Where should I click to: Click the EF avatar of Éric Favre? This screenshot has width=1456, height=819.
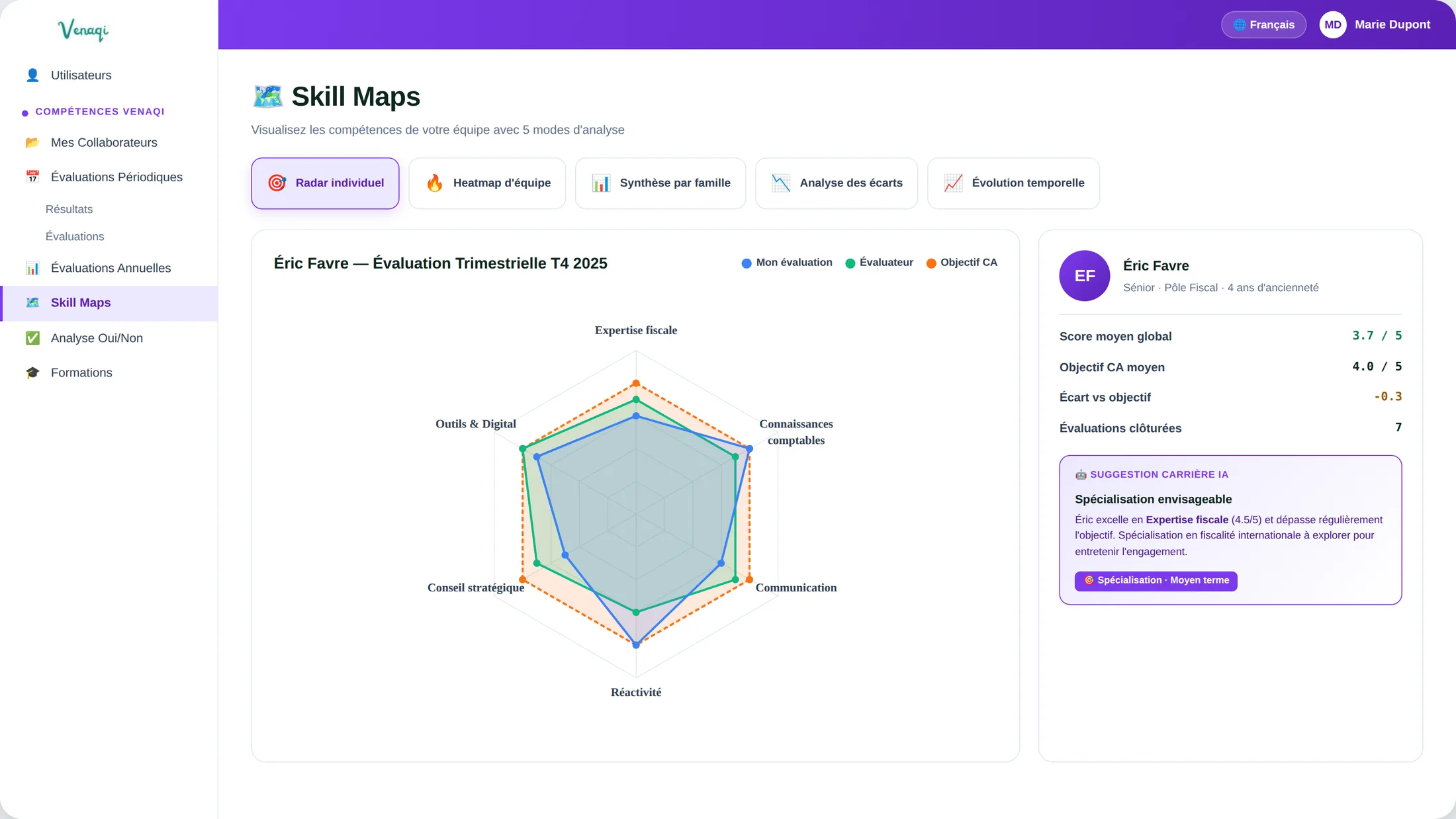tap(1085, 276)
